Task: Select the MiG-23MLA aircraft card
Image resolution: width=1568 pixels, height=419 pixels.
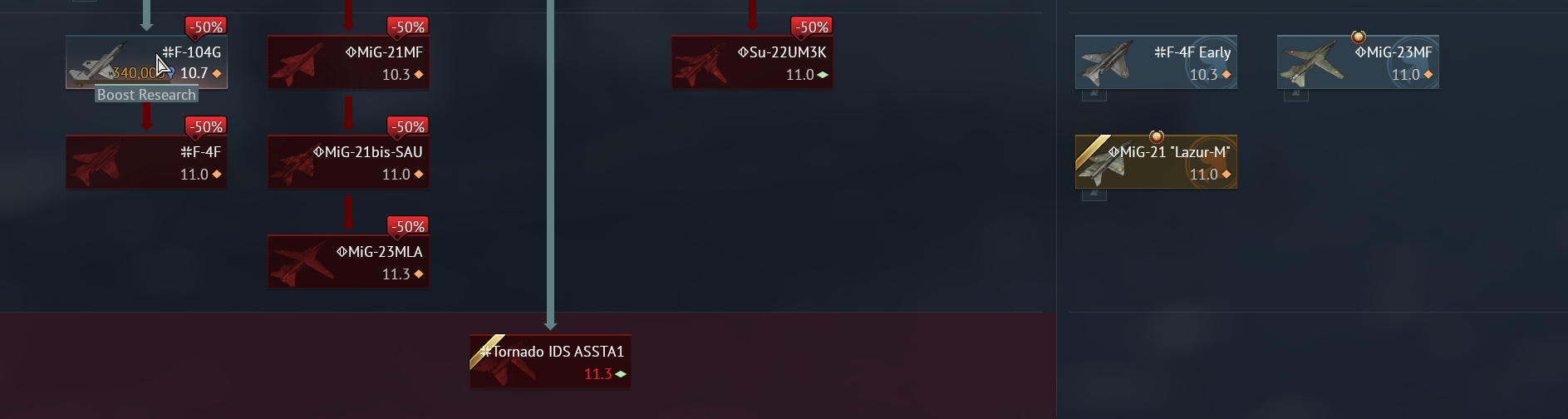Action: (x=348, y=262)
